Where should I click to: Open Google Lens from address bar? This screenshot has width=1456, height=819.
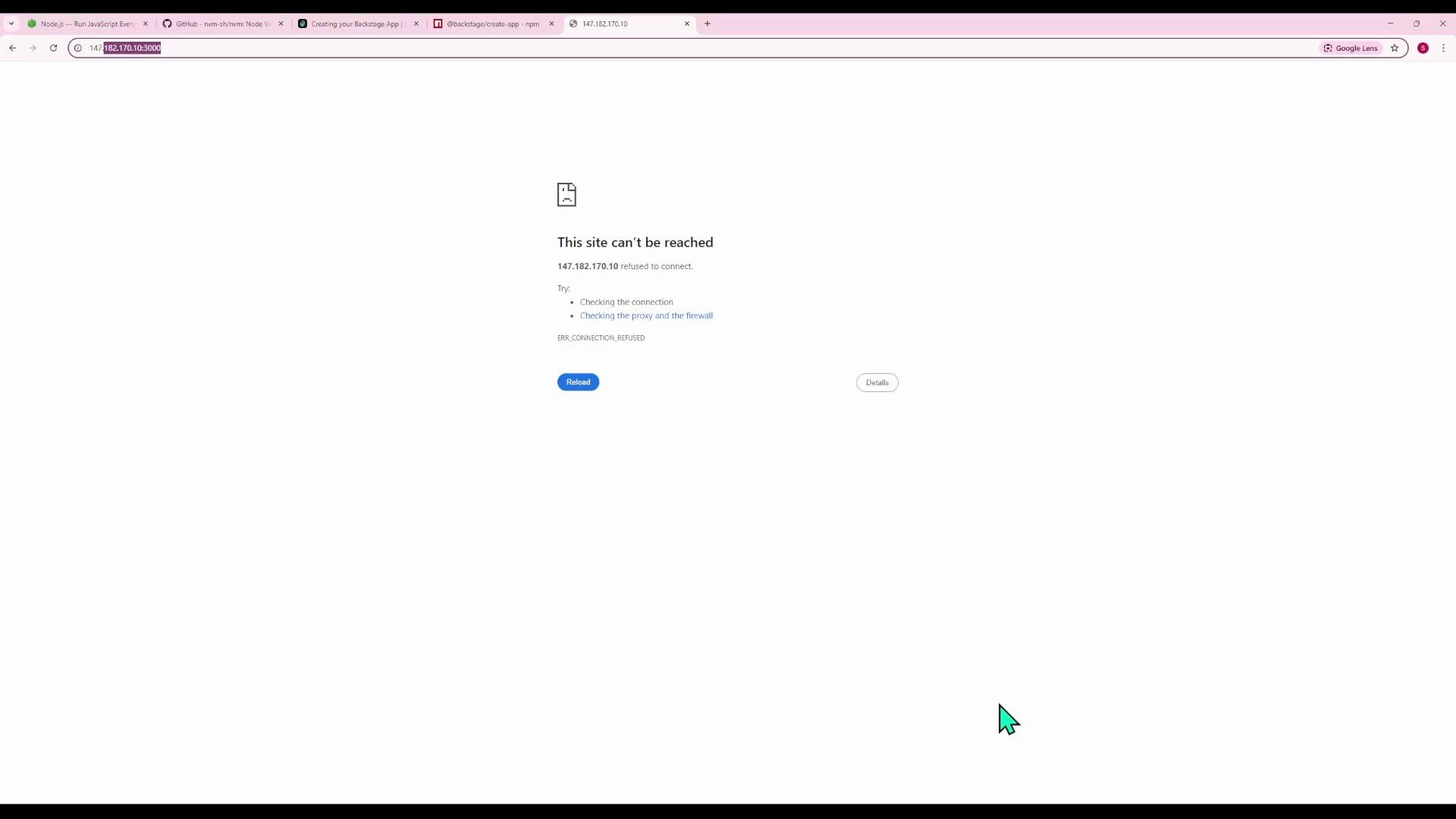pyautogui.click(x=1351, y=48)
